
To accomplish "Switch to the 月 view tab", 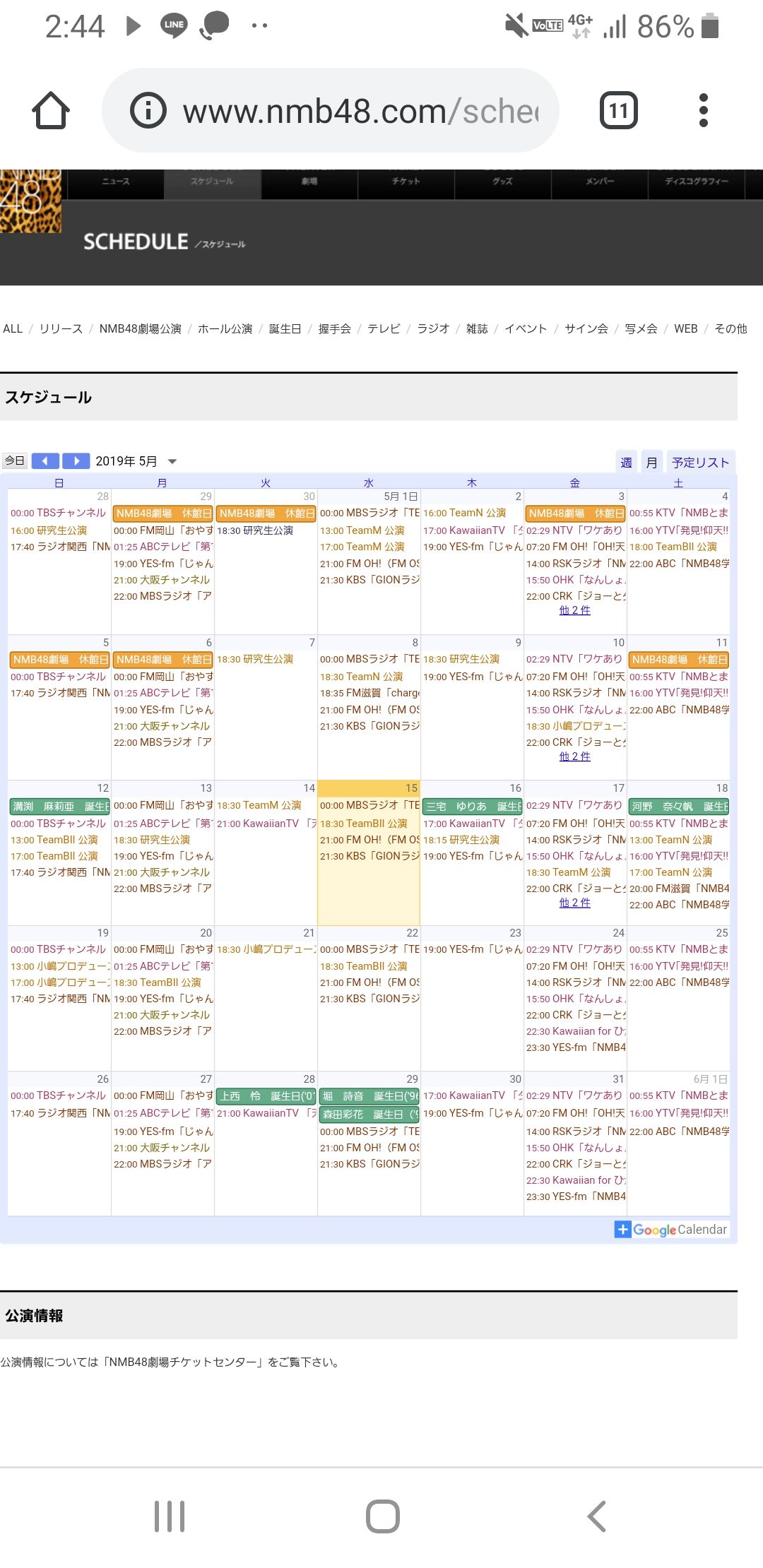I will pyautogui.click(x=651, y=463).
